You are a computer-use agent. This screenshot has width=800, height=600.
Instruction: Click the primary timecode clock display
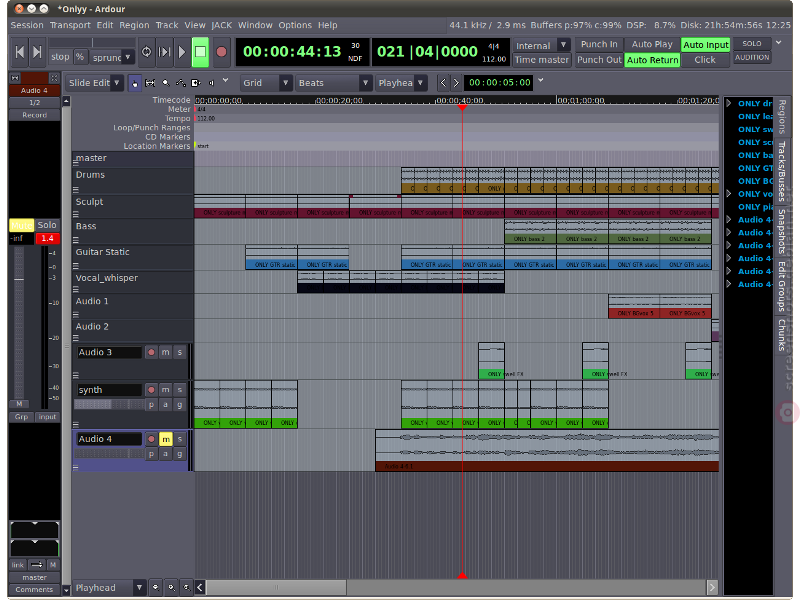tap(302, 52)
